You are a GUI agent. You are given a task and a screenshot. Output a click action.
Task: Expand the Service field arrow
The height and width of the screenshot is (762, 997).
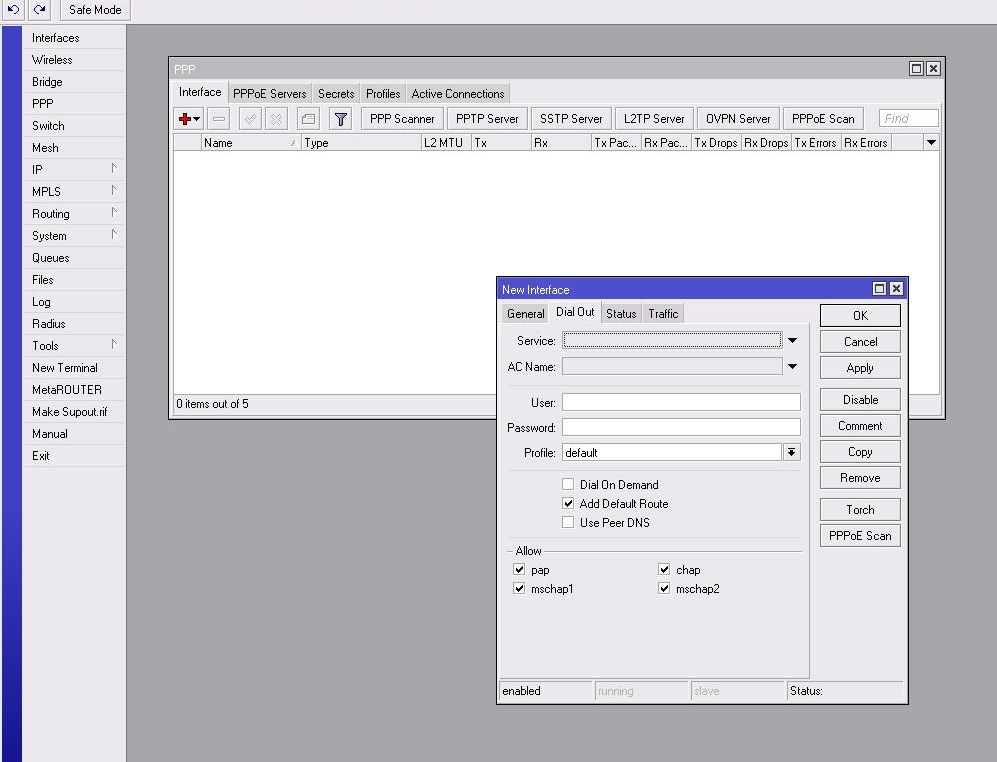[x=792, y=340]
